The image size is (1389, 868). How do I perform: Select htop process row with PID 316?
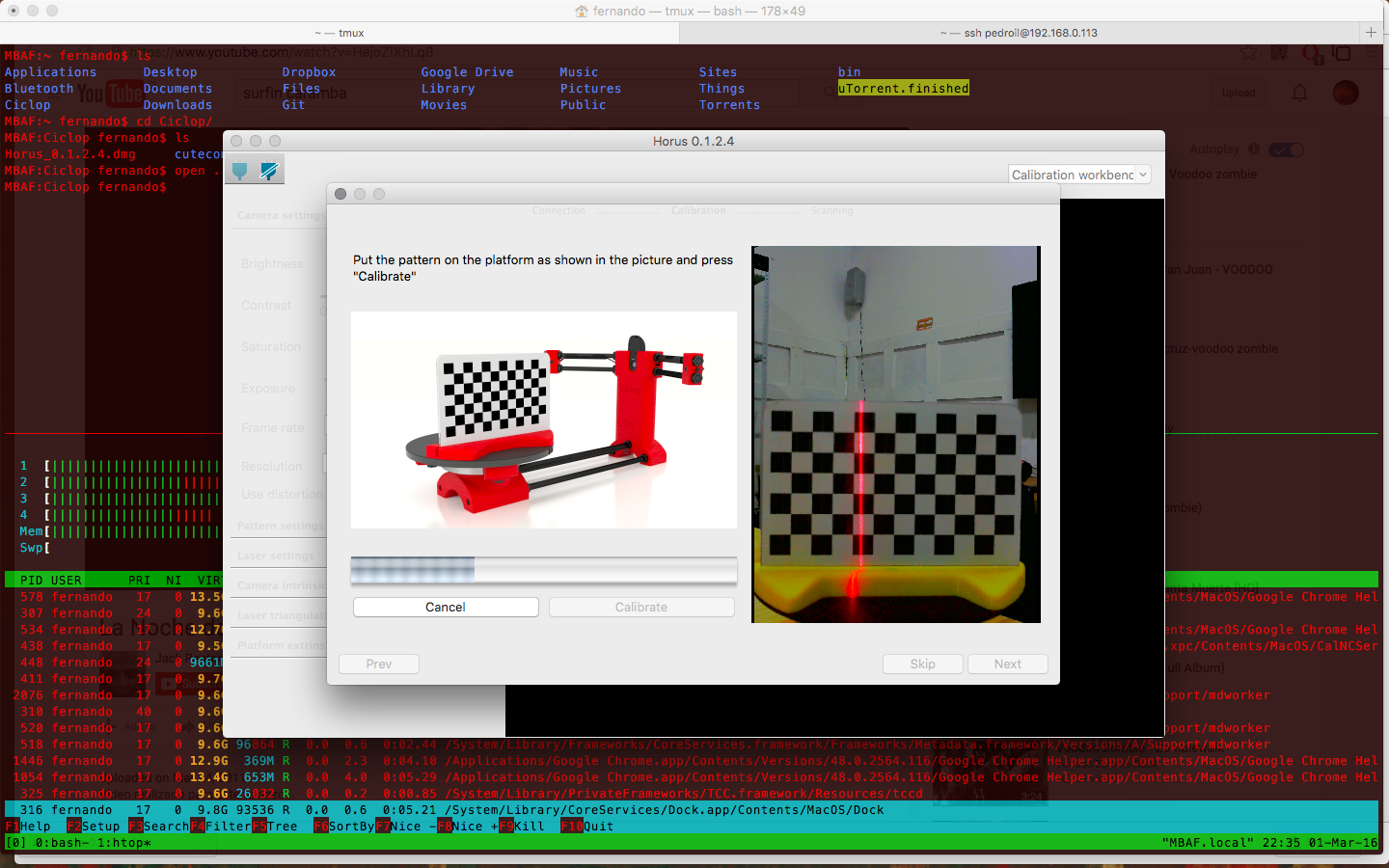point(692,810)
